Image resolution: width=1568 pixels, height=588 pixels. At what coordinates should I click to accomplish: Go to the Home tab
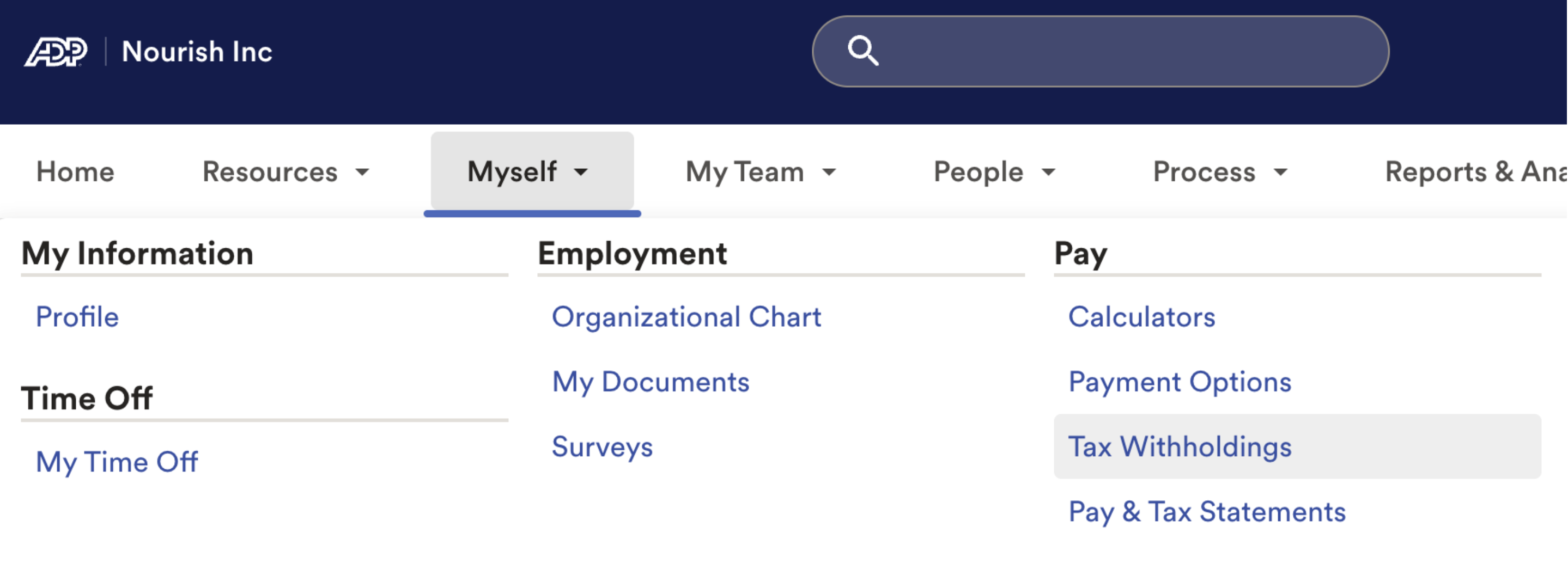coord(76,172)
